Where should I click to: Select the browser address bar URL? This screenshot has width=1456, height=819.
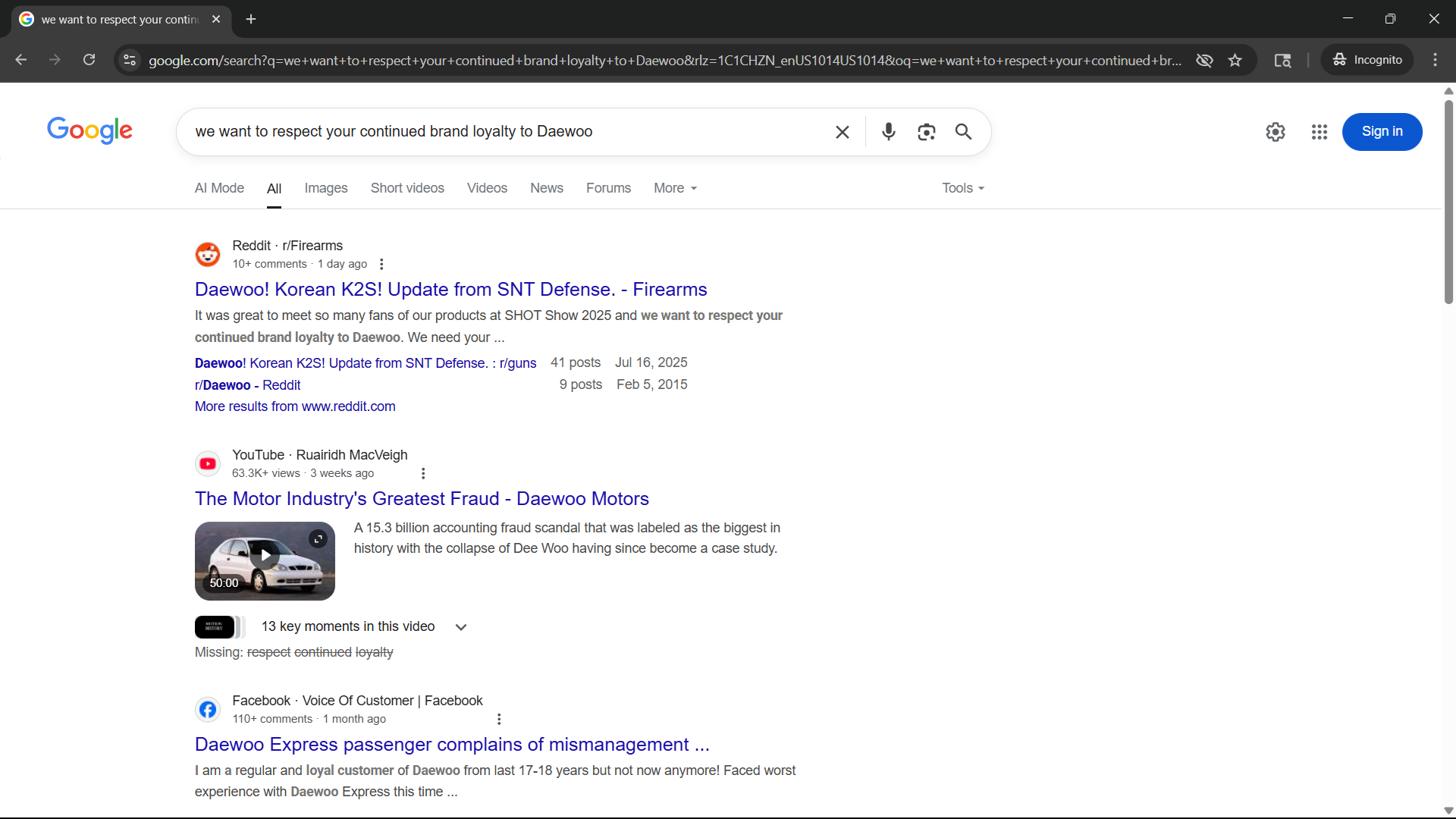(x=664, y=60)
